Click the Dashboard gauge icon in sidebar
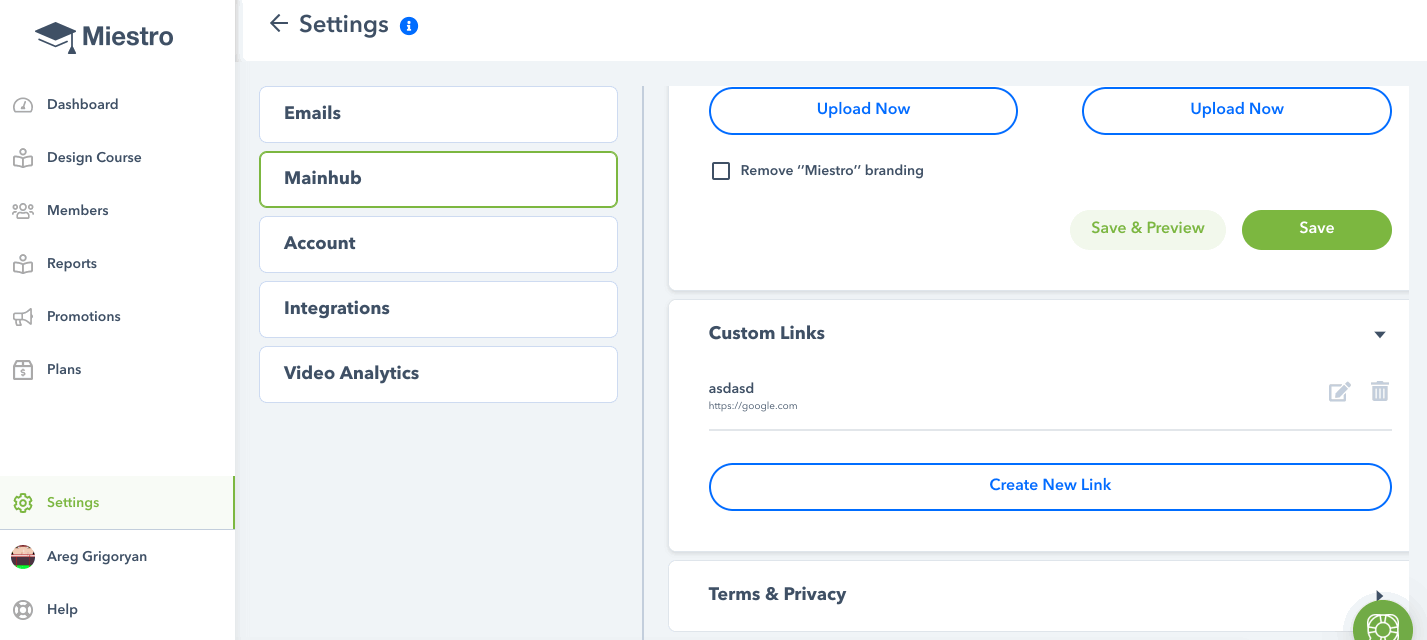Screen dimensions: 1427x640 coord(23,105)
